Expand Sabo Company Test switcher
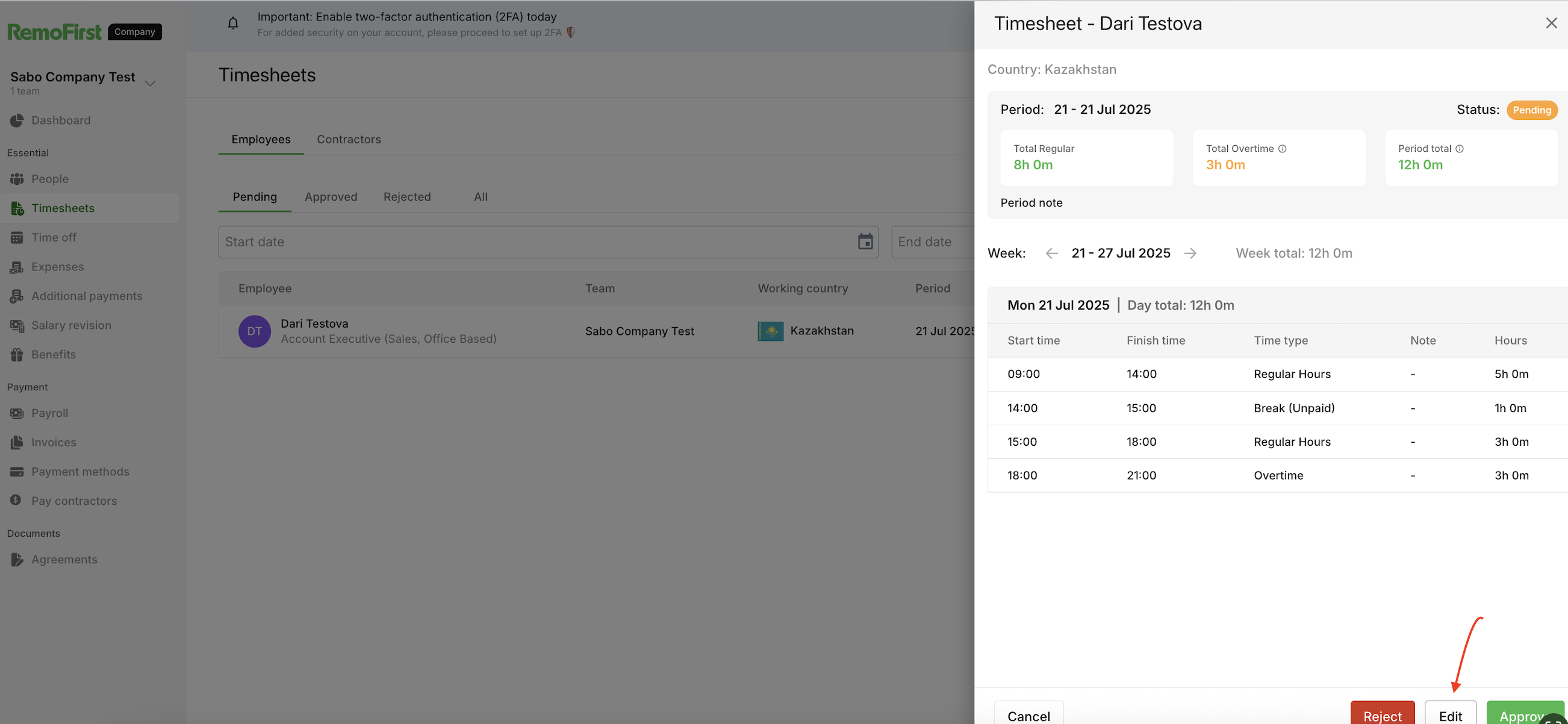The height and width of the screenshot is (724, 1568). coord(150,83)
